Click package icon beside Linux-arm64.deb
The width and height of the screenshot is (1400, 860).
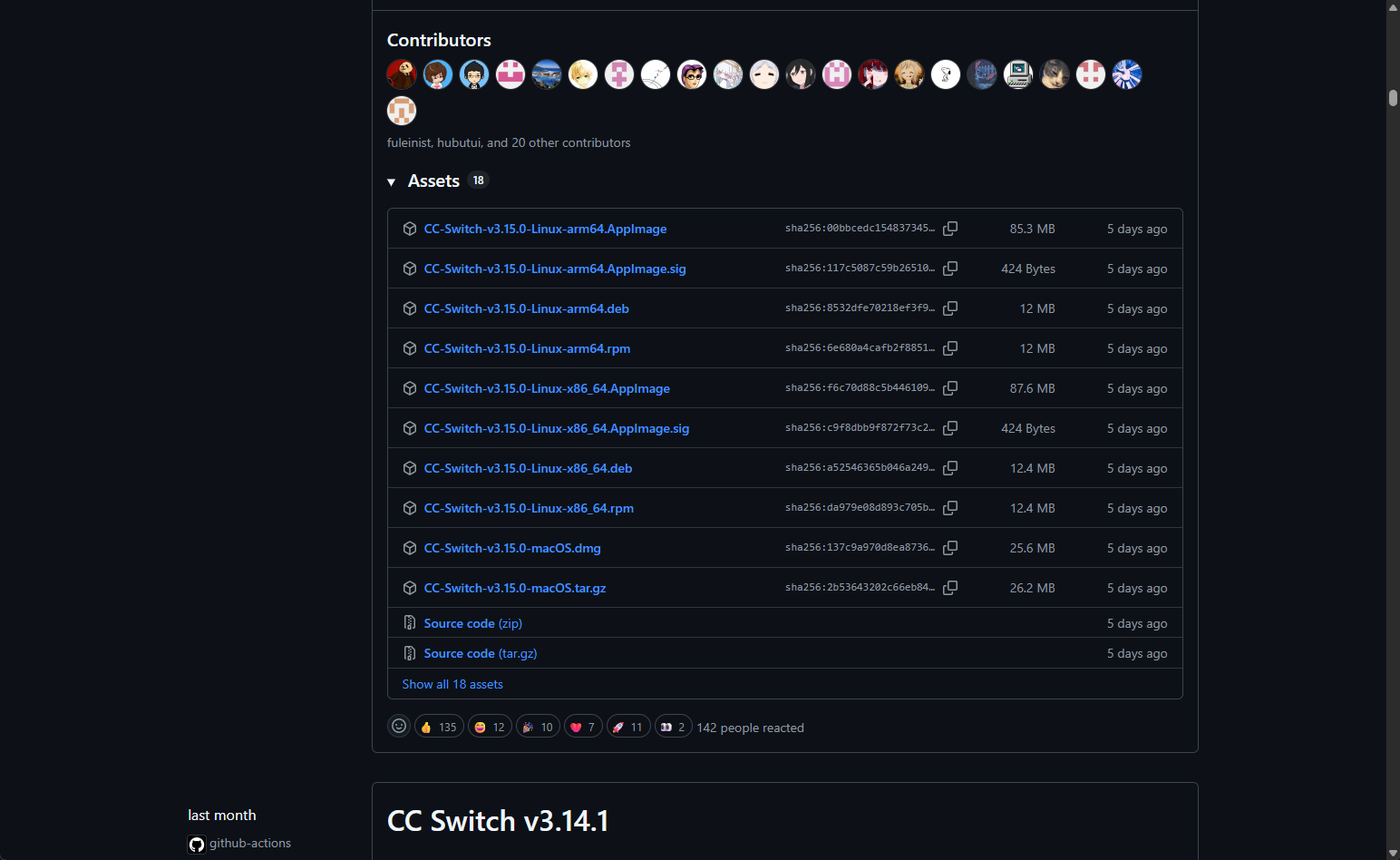point(410,308)
